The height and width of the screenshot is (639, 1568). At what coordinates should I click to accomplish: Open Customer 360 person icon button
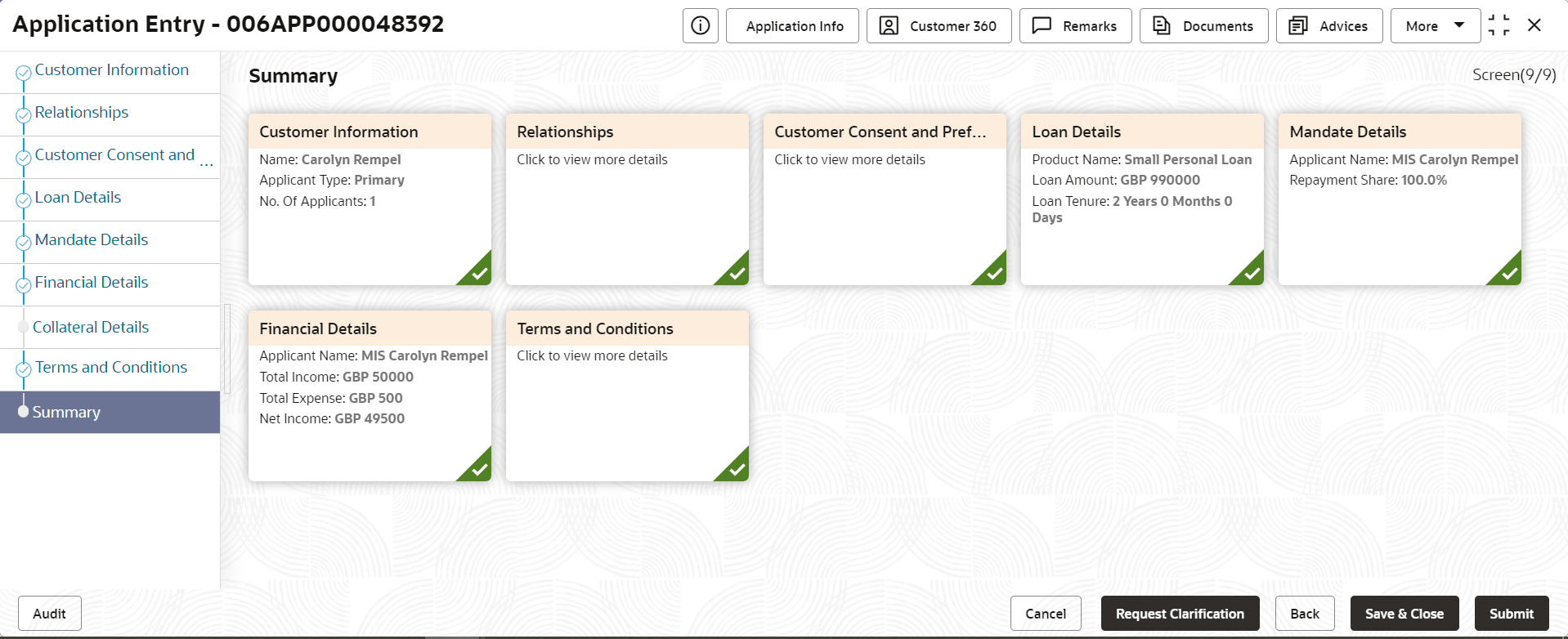889,26
